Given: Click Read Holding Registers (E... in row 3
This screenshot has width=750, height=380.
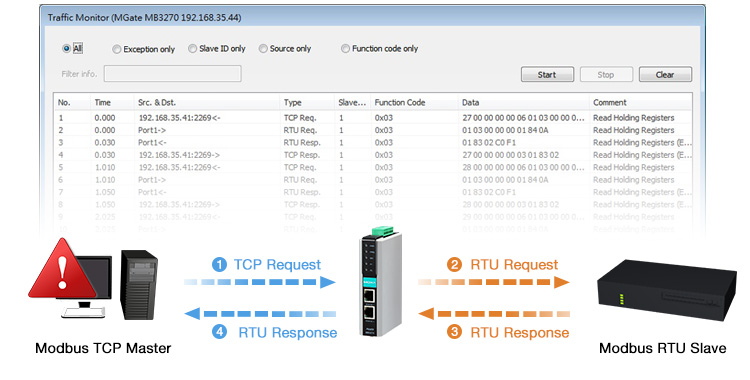Looking at the screenshot, I should [x=642, y=143].
